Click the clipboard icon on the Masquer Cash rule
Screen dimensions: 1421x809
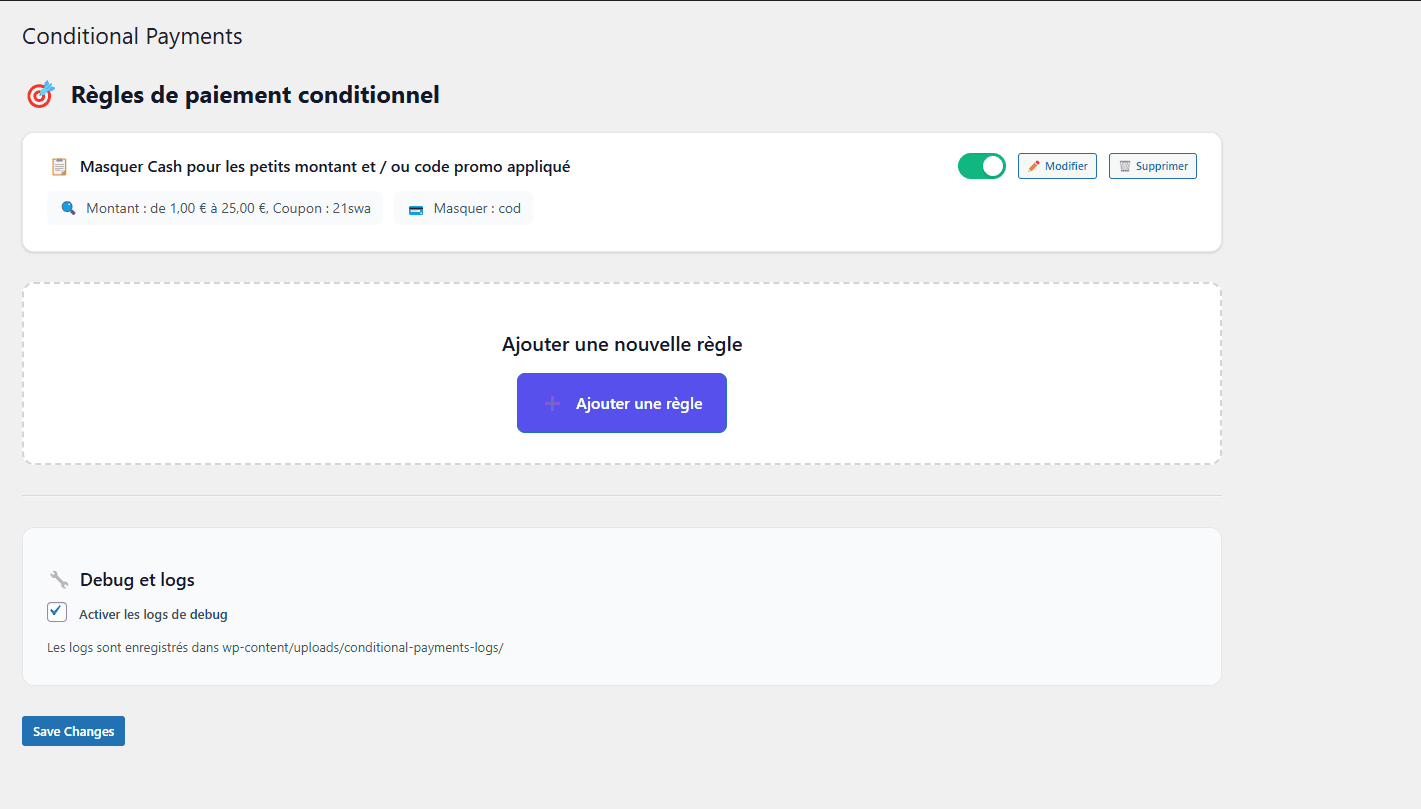(x=59, y=166)
